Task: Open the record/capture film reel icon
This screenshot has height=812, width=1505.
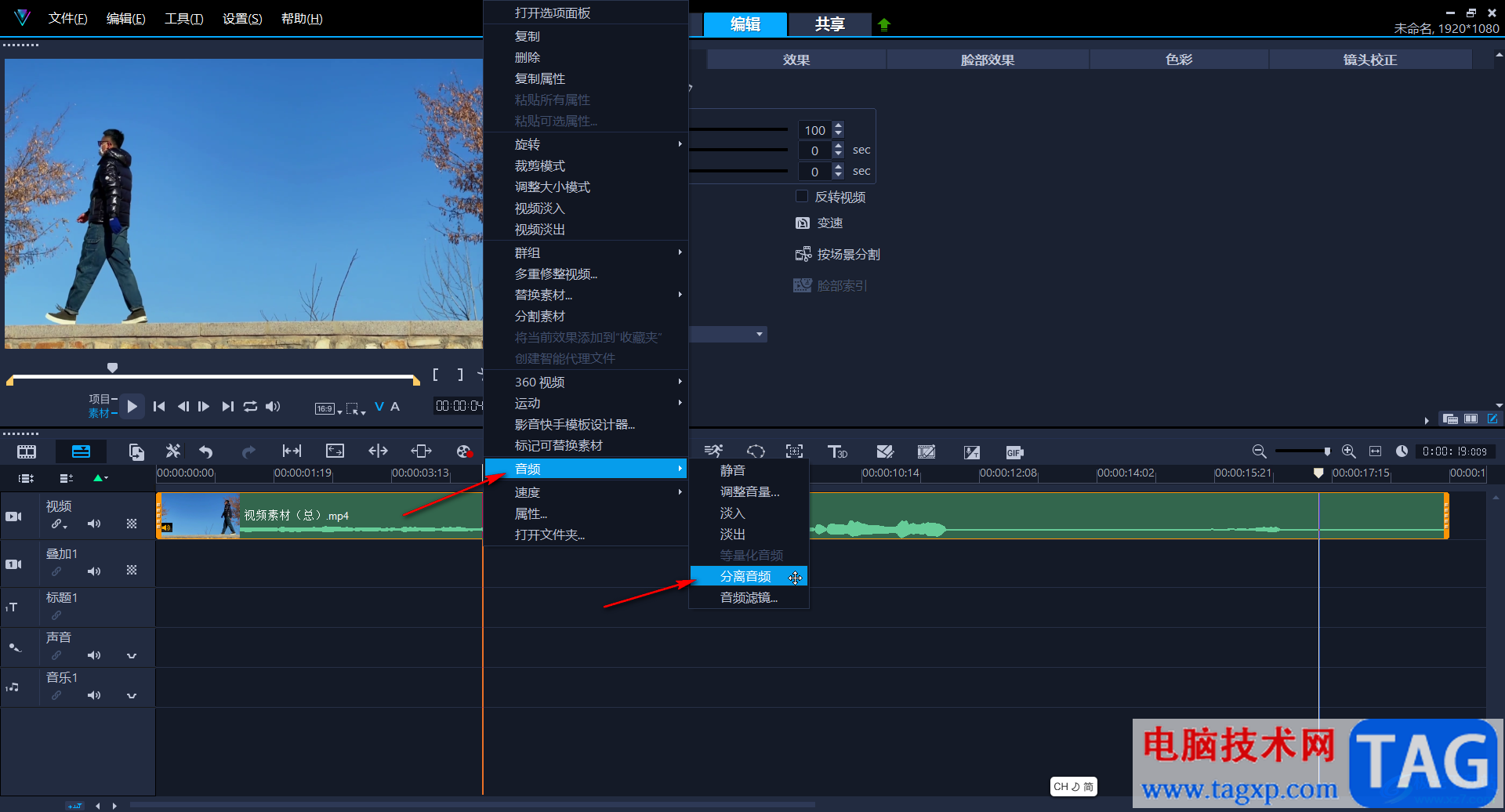Action: (464, 451)
